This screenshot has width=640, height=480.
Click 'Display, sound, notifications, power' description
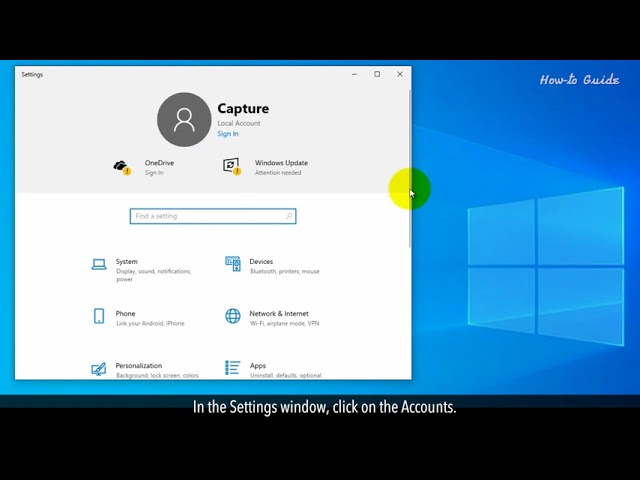pyautogui.click(x=153, y=275)
